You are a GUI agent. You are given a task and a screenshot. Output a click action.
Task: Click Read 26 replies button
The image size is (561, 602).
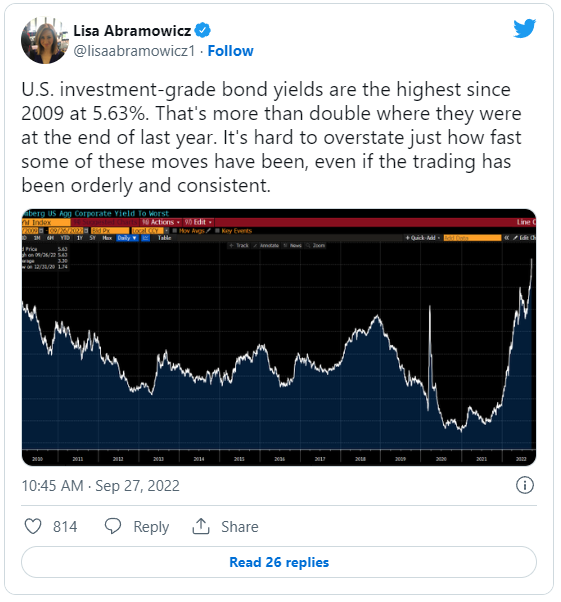click(279, 562)
